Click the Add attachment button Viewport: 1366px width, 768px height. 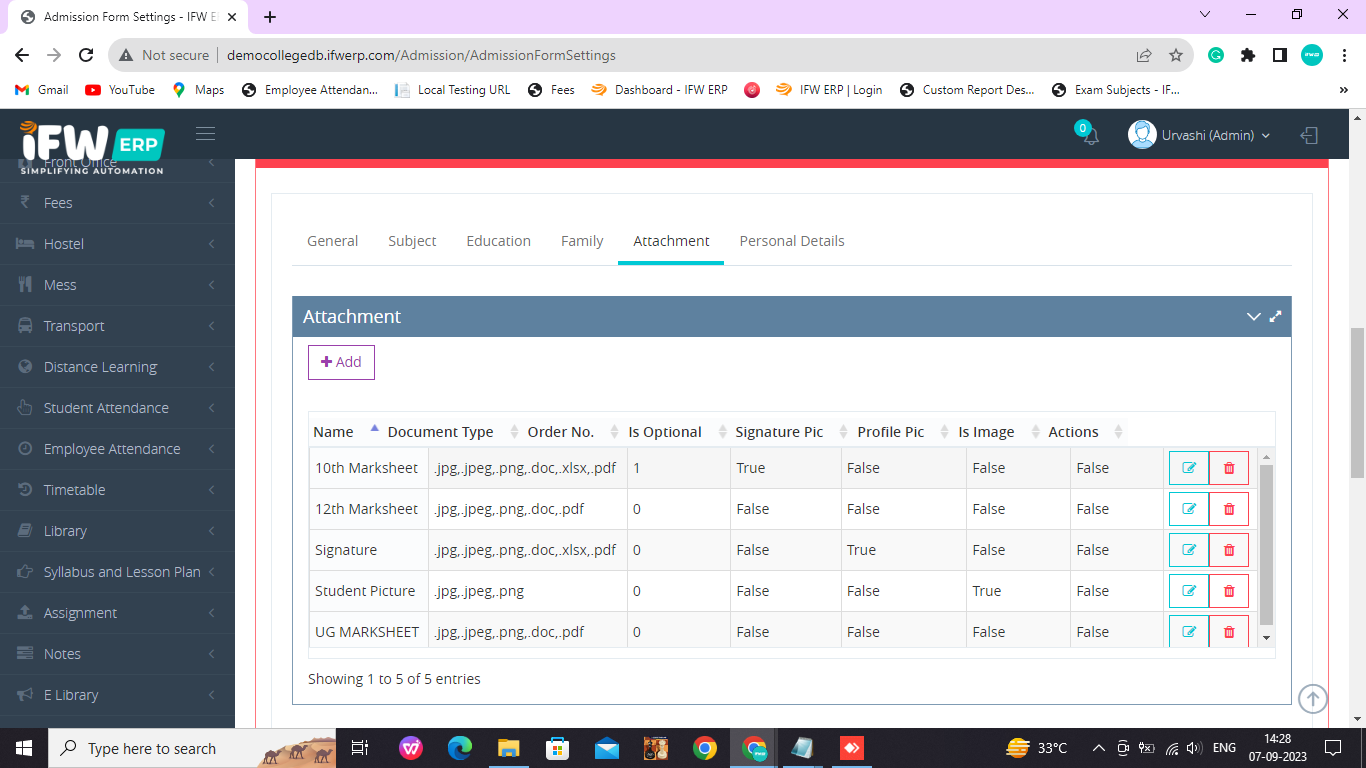341,362
